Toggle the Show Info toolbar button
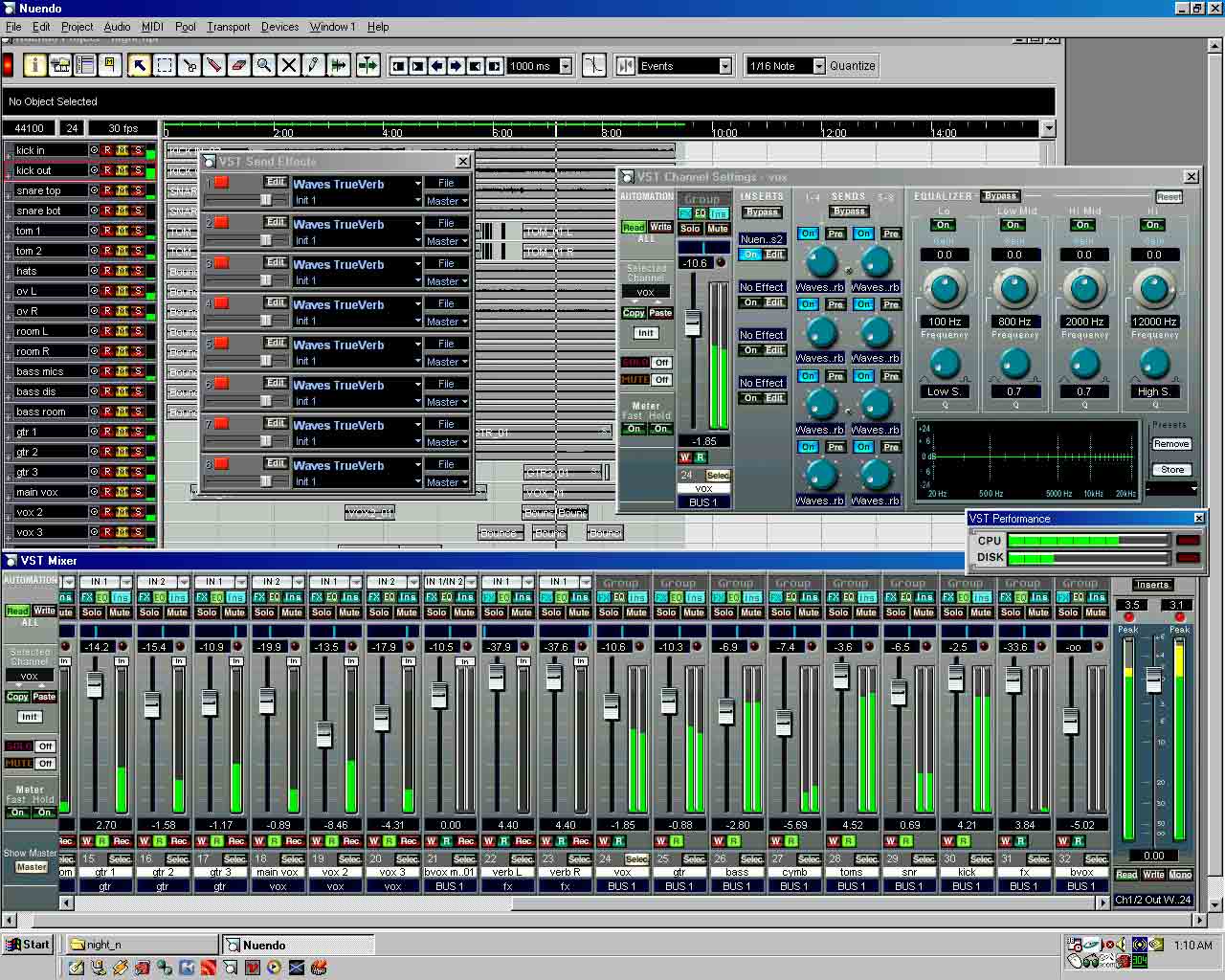The image size is (1225, 980). pos(35,65)
